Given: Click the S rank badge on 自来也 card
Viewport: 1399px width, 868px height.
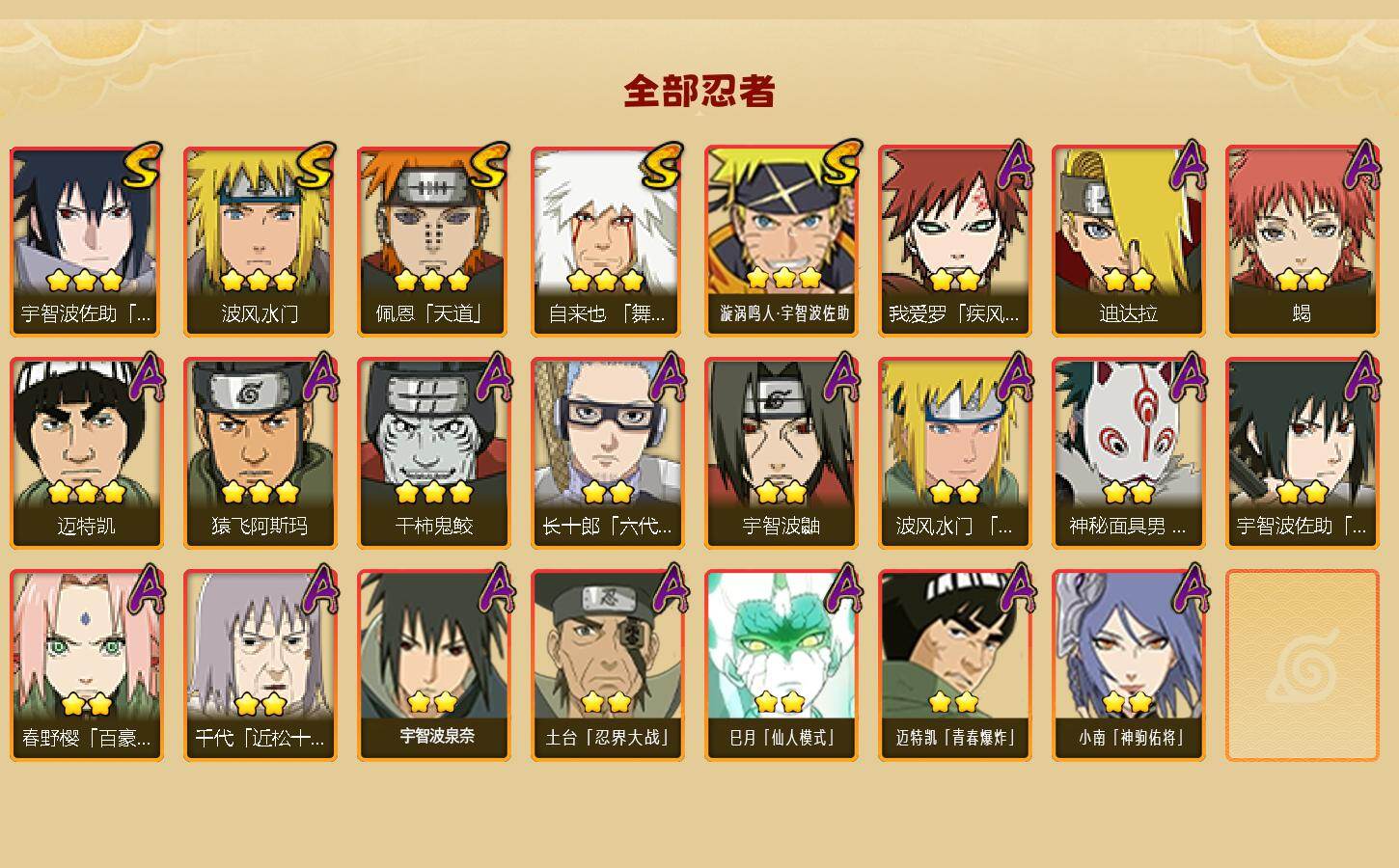Looking at the screenshot, I should pos(662,168).
